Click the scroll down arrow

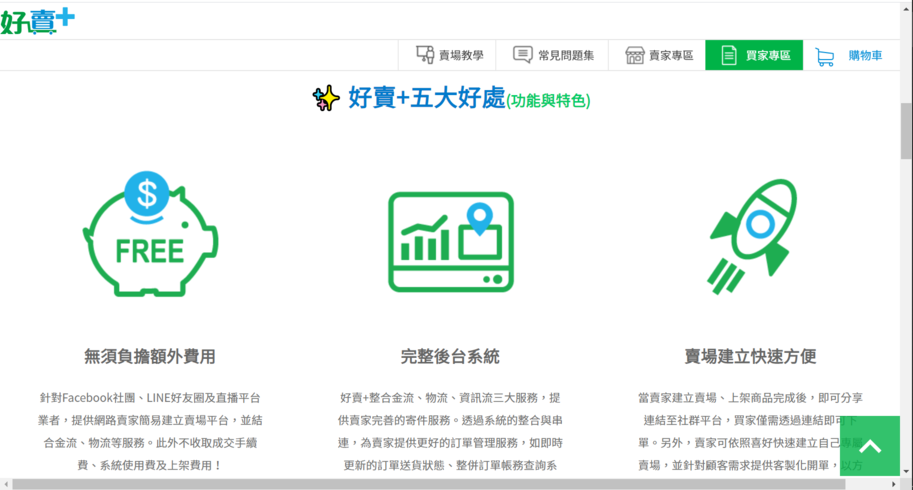(906, 471)
